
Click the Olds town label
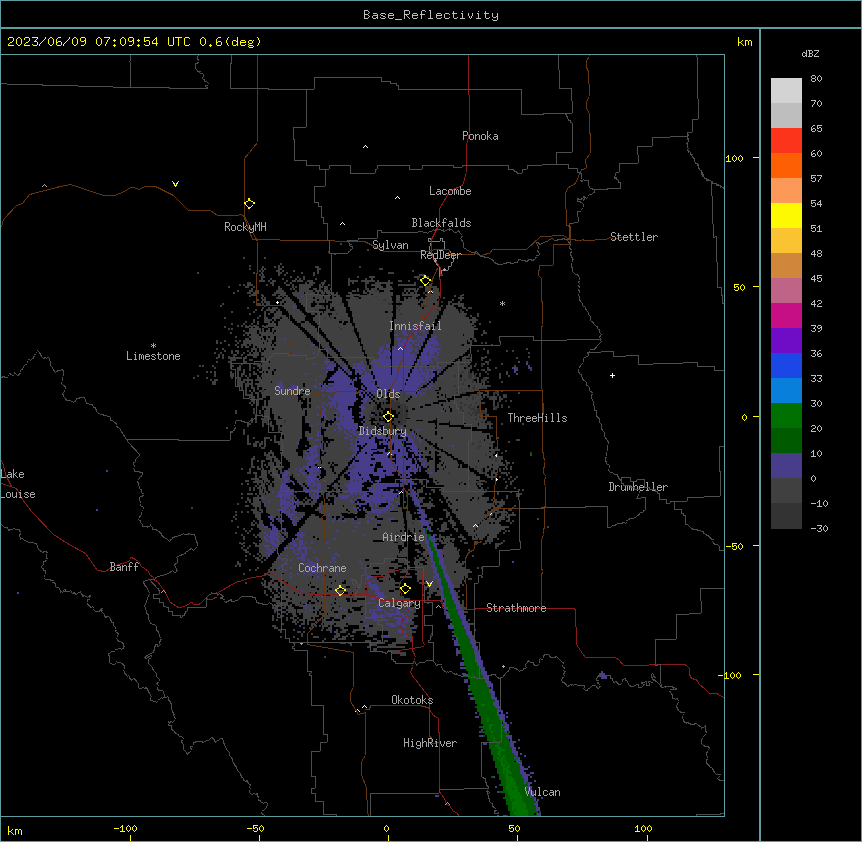coord(388,394)
